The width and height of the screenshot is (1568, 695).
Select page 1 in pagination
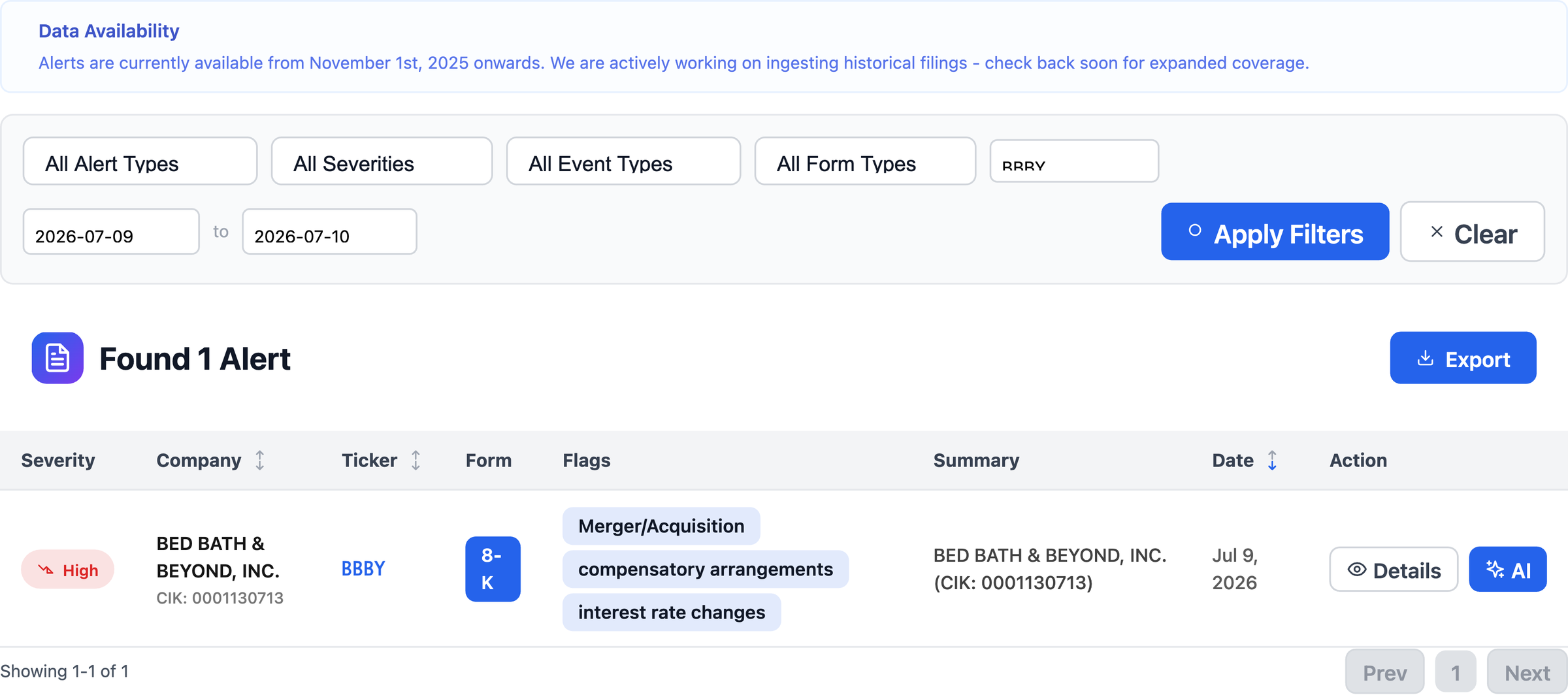[x=1456, y=672]
